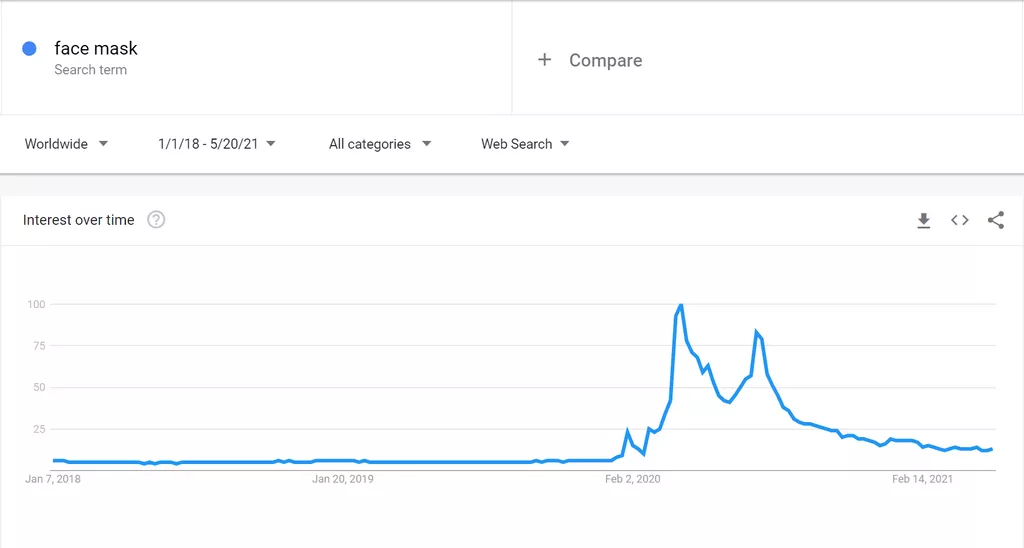Viewport: 1024px width, 548px height.
Task: Add a comparison term via Compare
Action: (x=605, y=60)
